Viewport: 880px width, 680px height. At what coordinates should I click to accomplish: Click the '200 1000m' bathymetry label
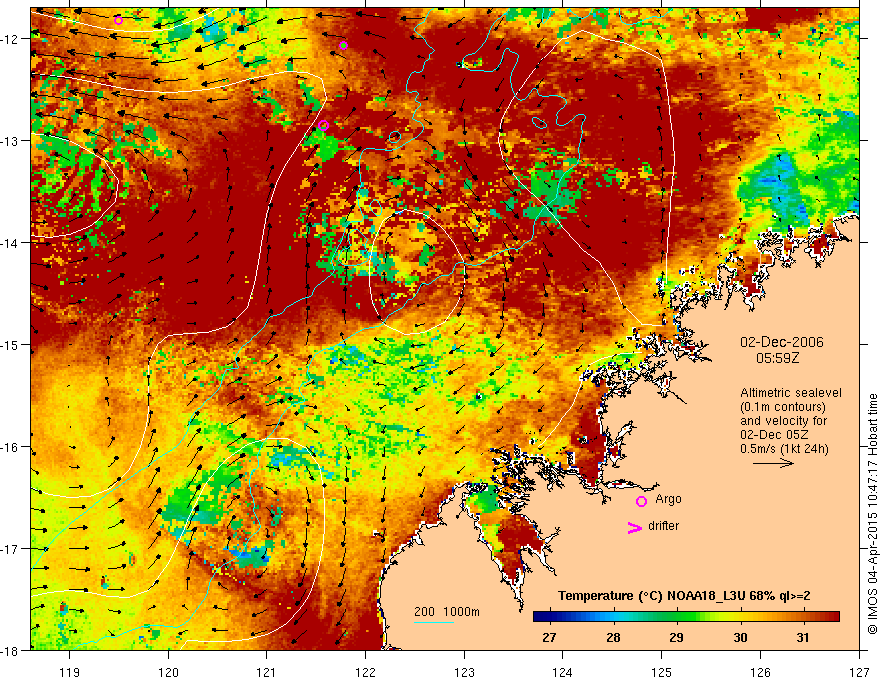pyautogui.click(x=447, y=612)
